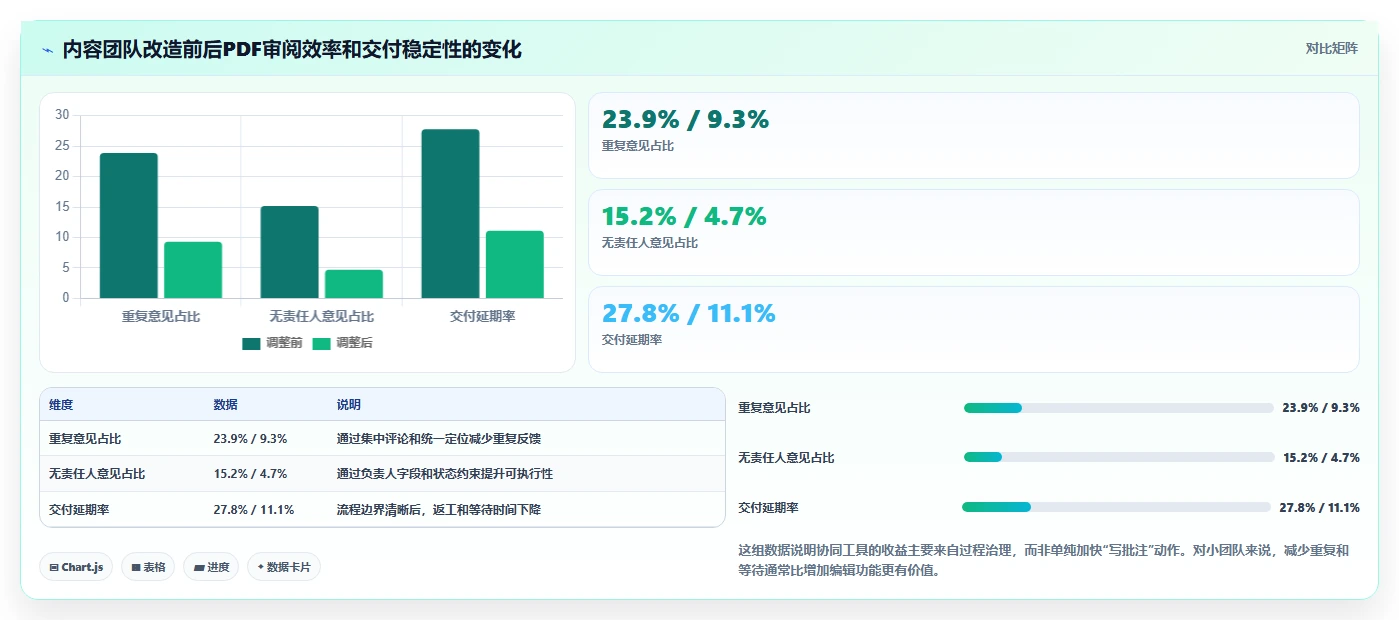The width and height of the screenshot is (1399, 620).
Task: Click the 重复意见占比 x-axis label in chart
Action: point(161,316)
